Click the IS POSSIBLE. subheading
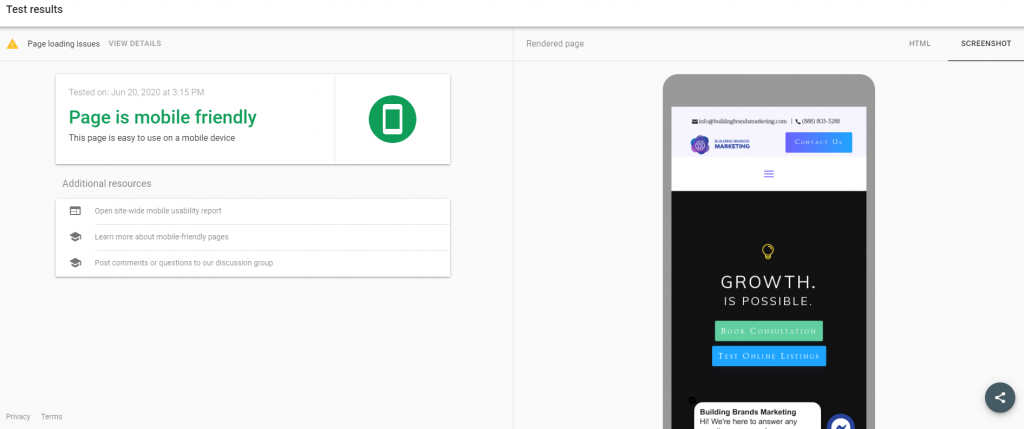The width and height of the screenshot is (1024, 429). (x=769, y=302)
